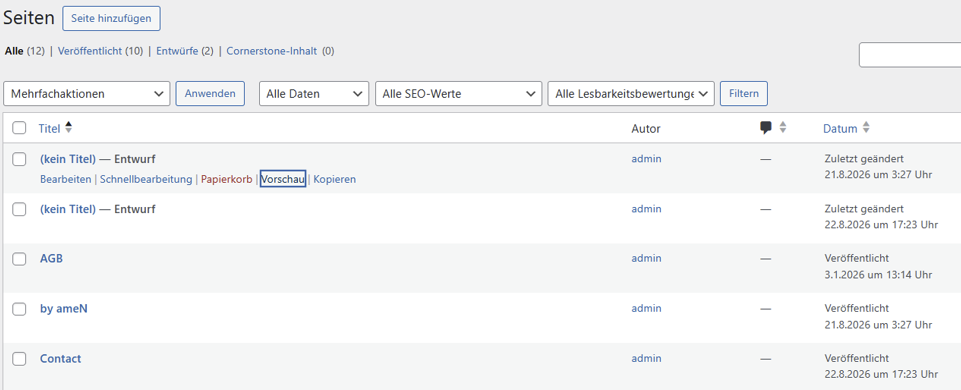Click the Filtern button
This screenshot has width=961, height=390.
click(743, 94)
